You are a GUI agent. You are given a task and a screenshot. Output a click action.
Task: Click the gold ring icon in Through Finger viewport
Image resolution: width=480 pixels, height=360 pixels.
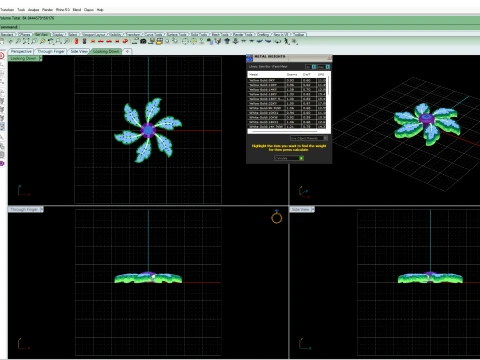pyautogui.click(x=277, y=217)
